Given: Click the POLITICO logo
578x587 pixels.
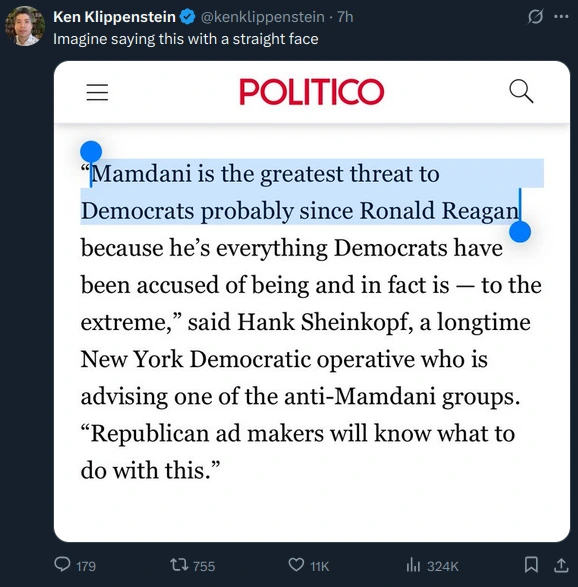Looking at the screenshot, I should pos(311,92).
